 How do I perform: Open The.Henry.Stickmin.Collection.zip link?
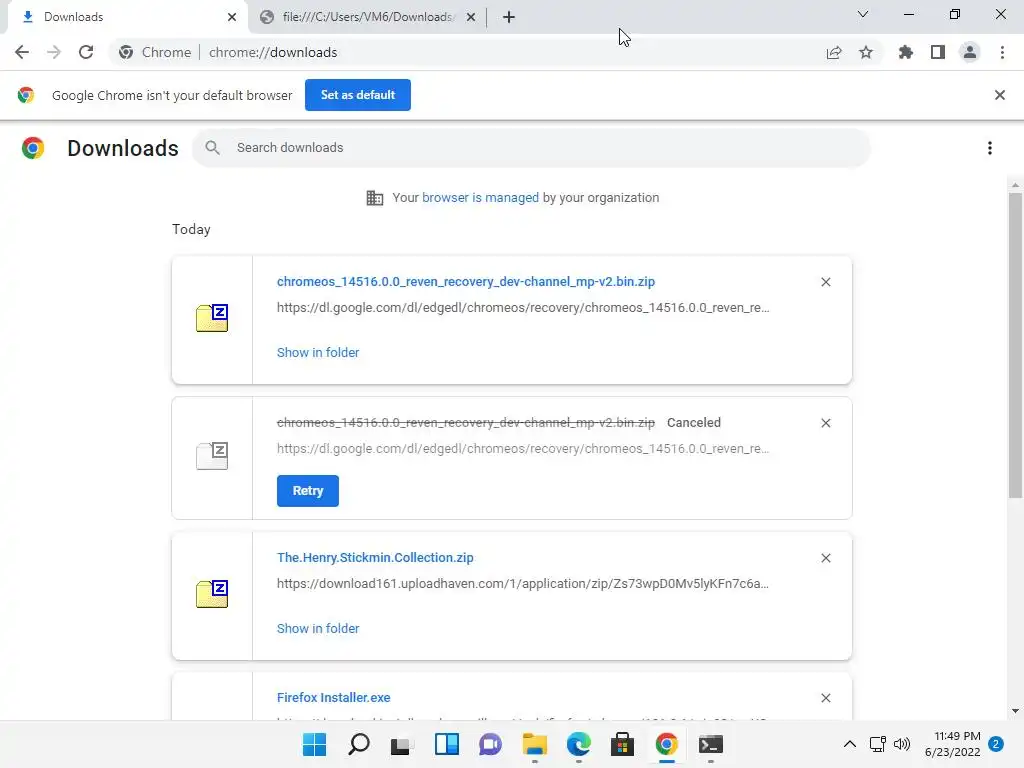[375, 558]
